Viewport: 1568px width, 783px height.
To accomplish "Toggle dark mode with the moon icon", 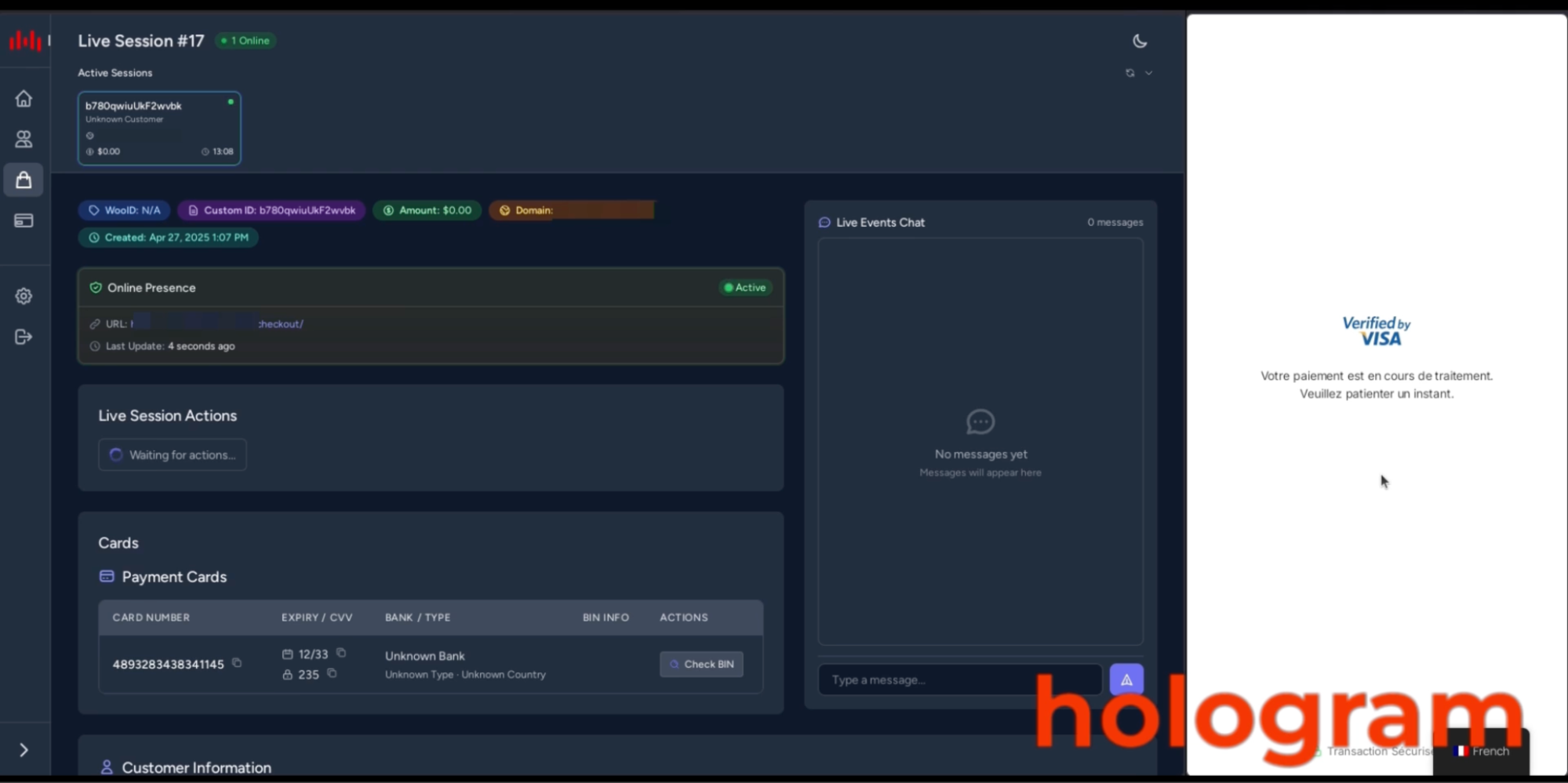I will point(1140,41).
